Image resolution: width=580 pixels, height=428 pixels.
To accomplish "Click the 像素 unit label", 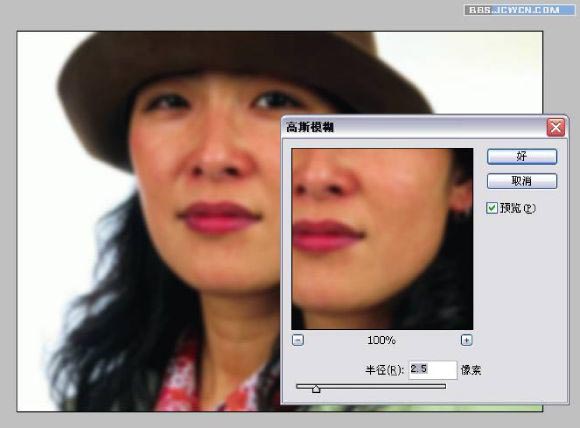I will [x=471, y=370].
